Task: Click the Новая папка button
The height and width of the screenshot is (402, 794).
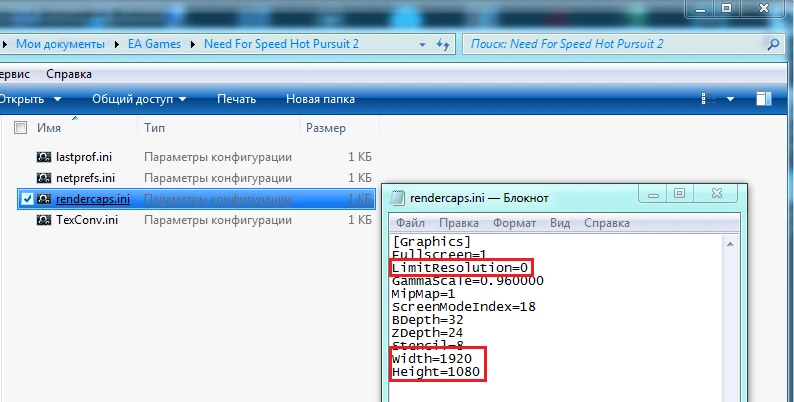Action: coord(320,99)
